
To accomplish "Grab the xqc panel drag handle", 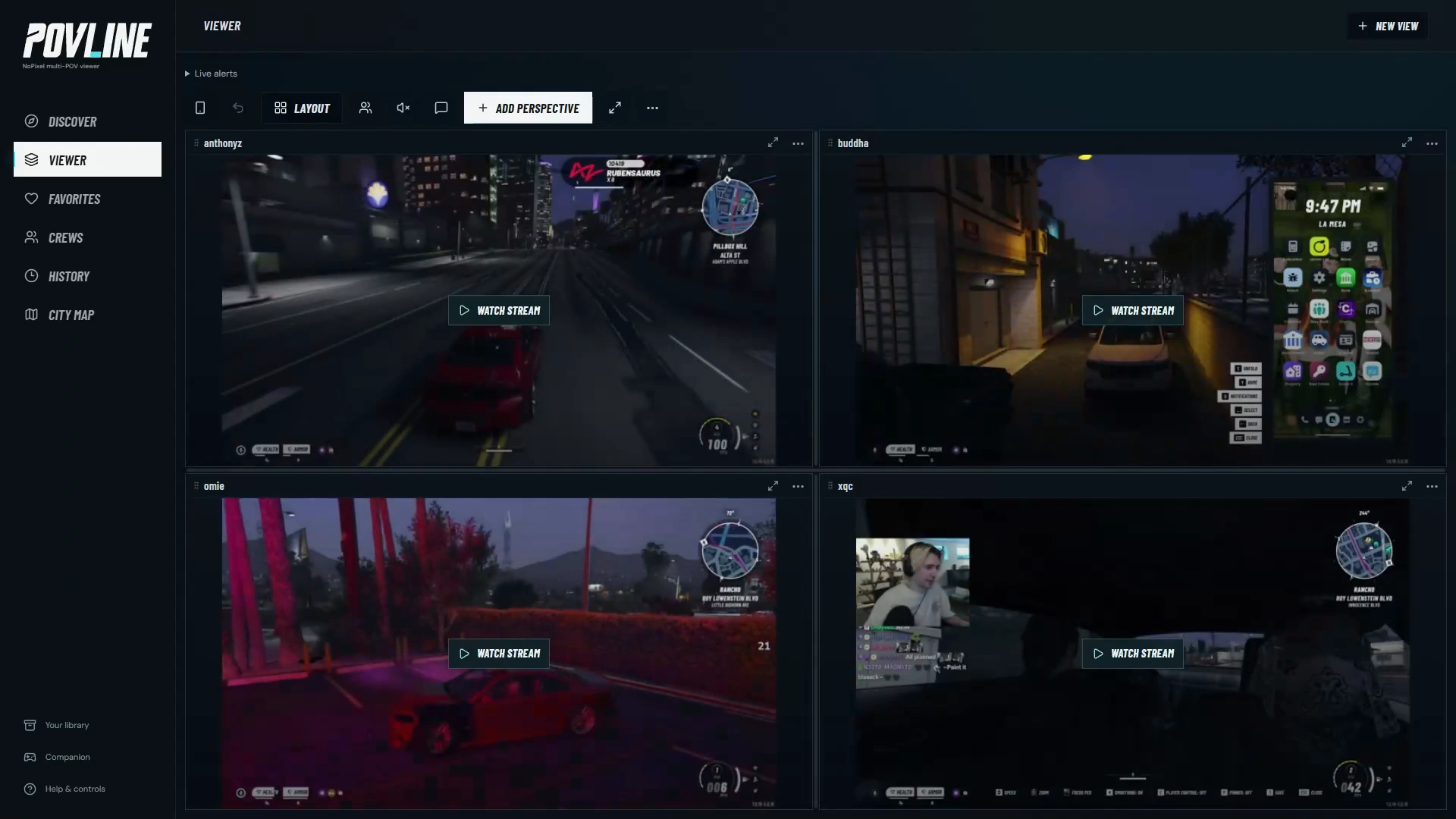I will click(x=830, y=485).
